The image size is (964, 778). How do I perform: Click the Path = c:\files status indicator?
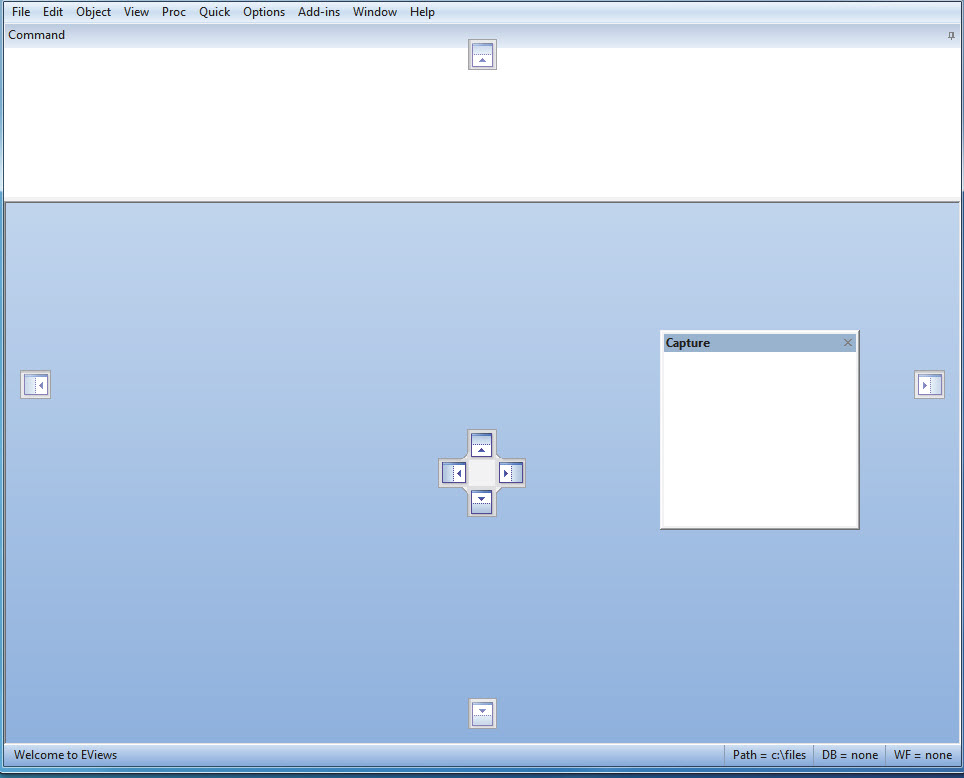[768, 754]
